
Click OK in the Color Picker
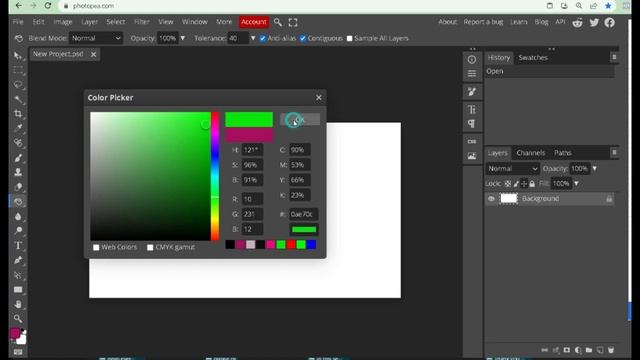(x=300, y=120)
